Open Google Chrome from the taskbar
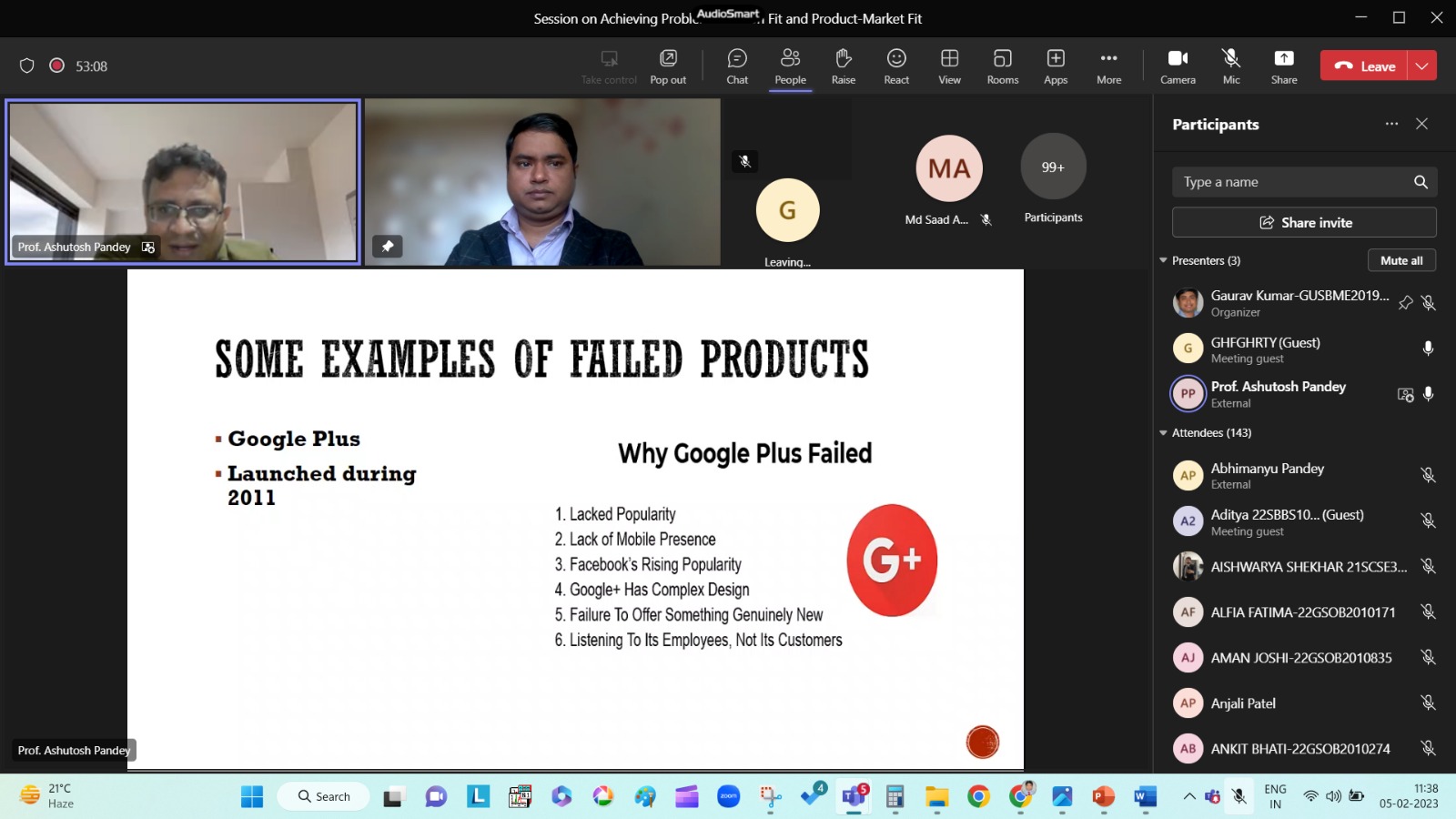1456x819 pixels. pos(978,797)
